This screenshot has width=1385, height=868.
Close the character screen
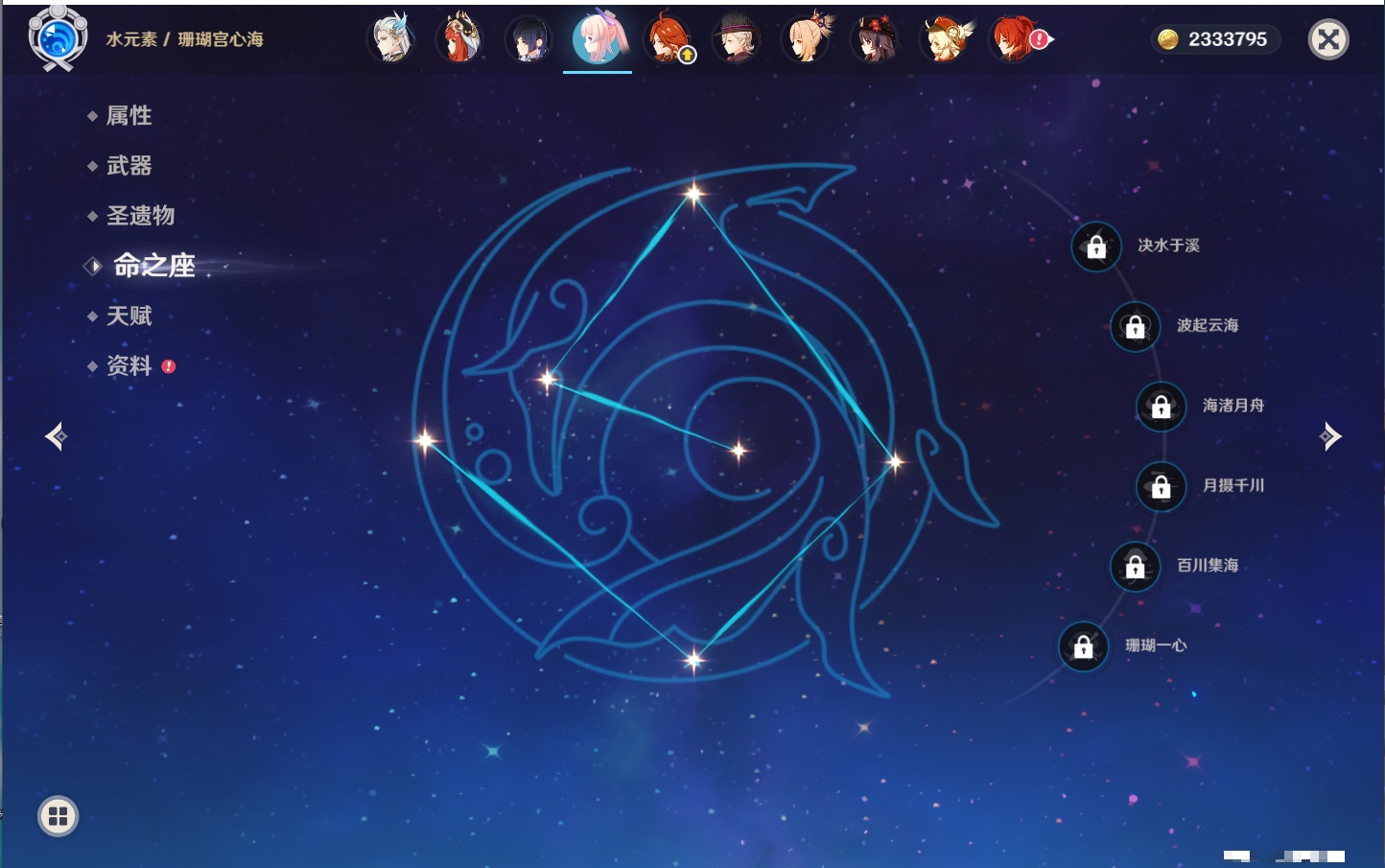1328,39
